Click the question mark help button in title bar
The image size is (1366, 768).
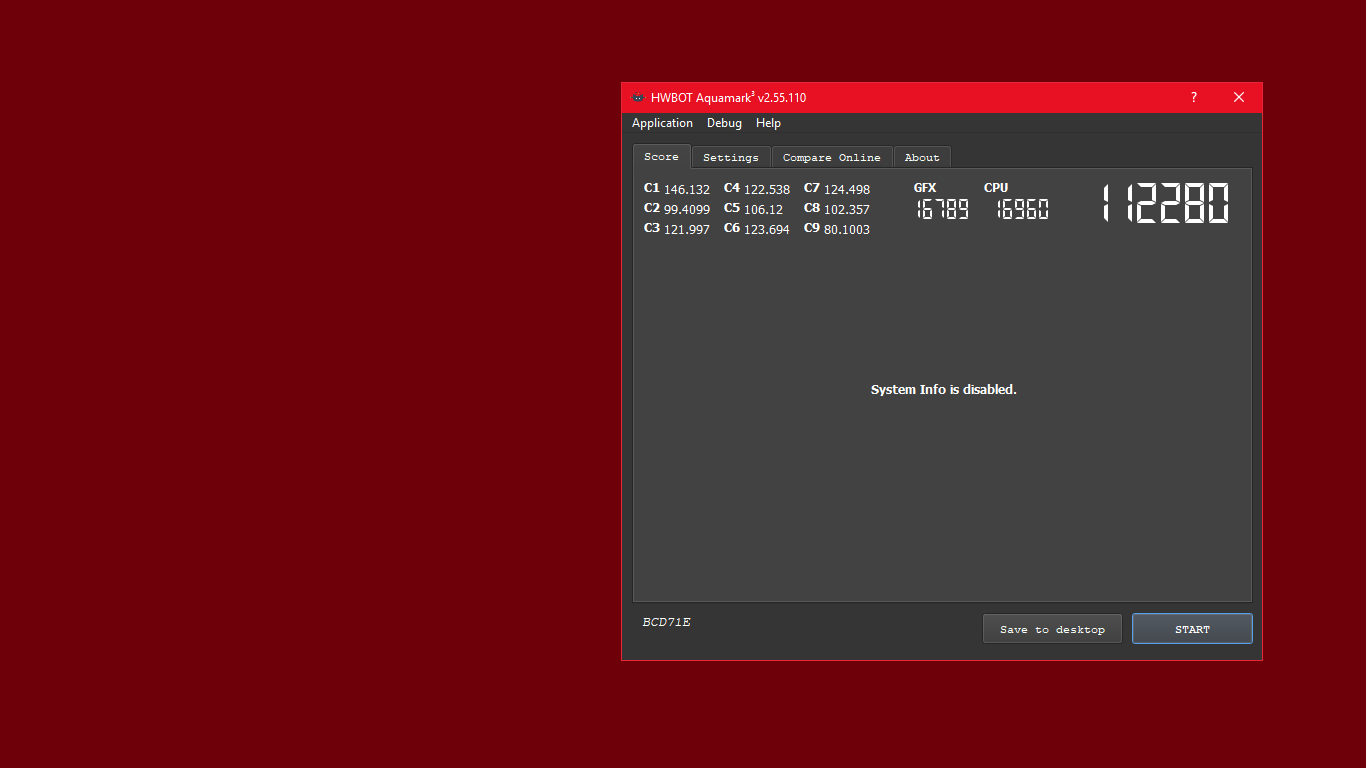(x=1193, y=97)
